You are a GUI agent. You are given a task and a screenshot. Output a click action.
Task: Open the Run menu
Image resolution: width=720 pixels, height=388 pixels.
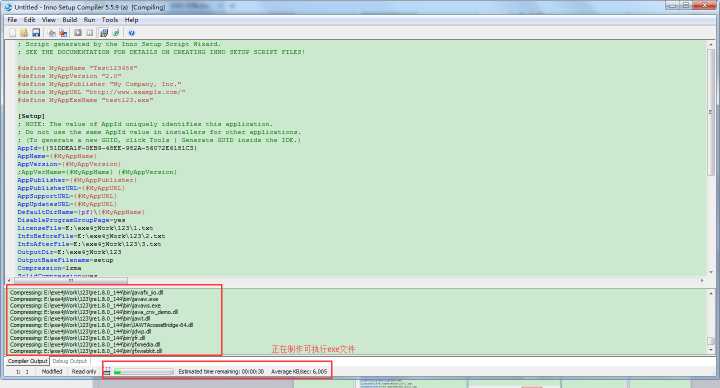click(90, 20)
